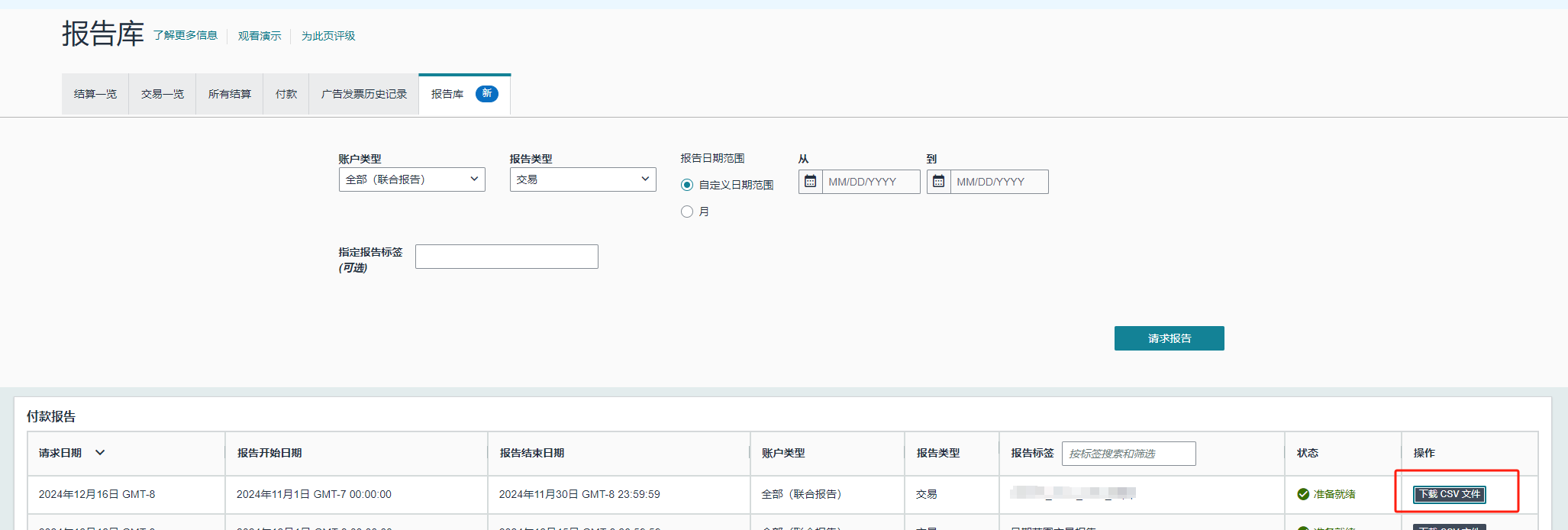This screenshot has height=530, width=1568.
Task: Expand the 报告类型 dropdown
Action: click(582, 179)
